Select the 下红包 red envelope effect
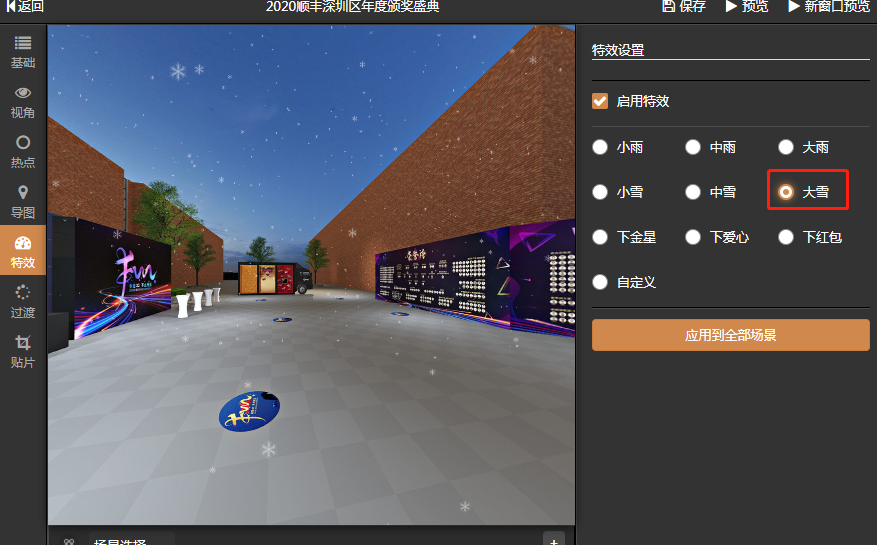This screenshot has height=545, width=877. 786,237
